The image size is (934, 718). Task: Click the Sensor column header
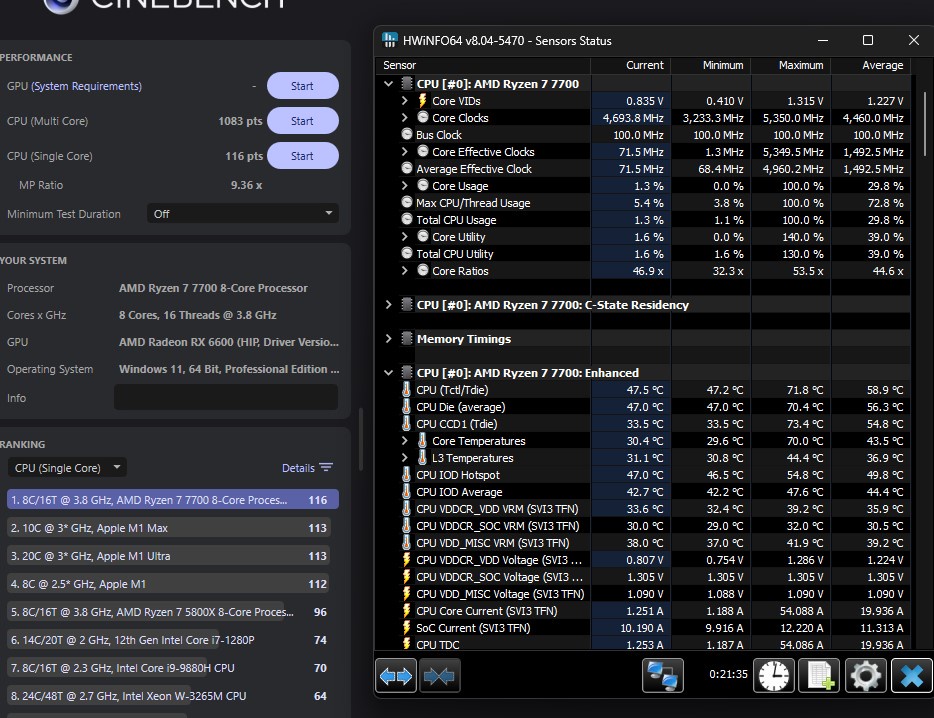click(483, 65)
